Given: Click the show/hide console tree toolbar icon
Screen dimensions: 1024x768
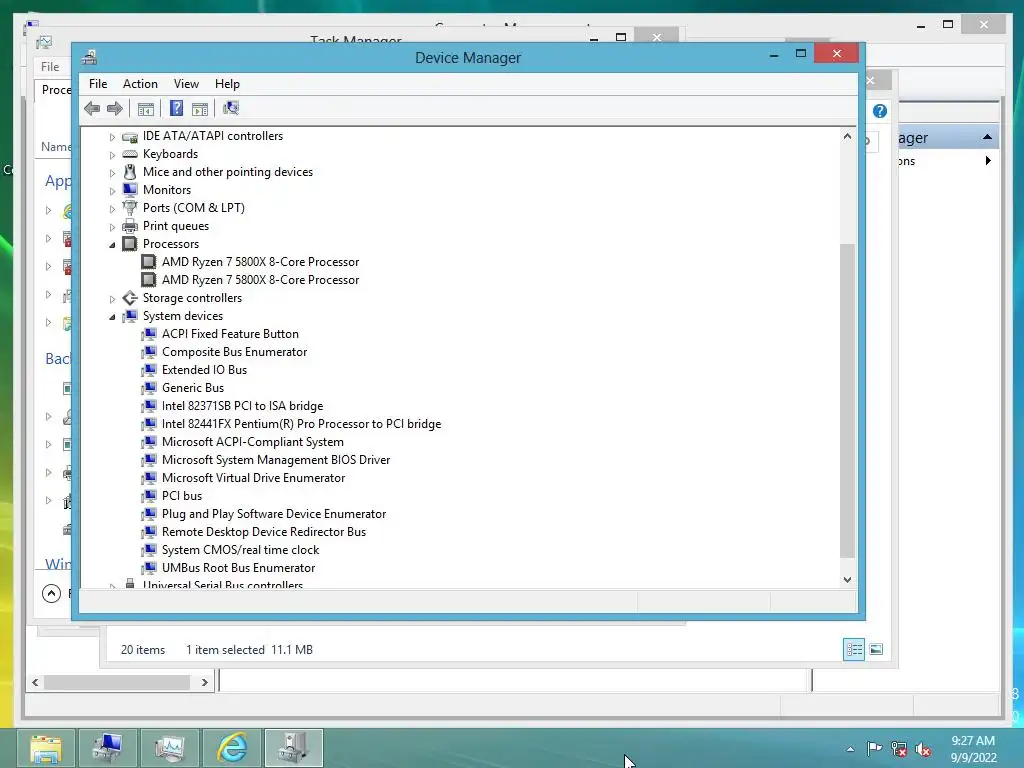Looking at the screenshot, I should click(146, 108).
